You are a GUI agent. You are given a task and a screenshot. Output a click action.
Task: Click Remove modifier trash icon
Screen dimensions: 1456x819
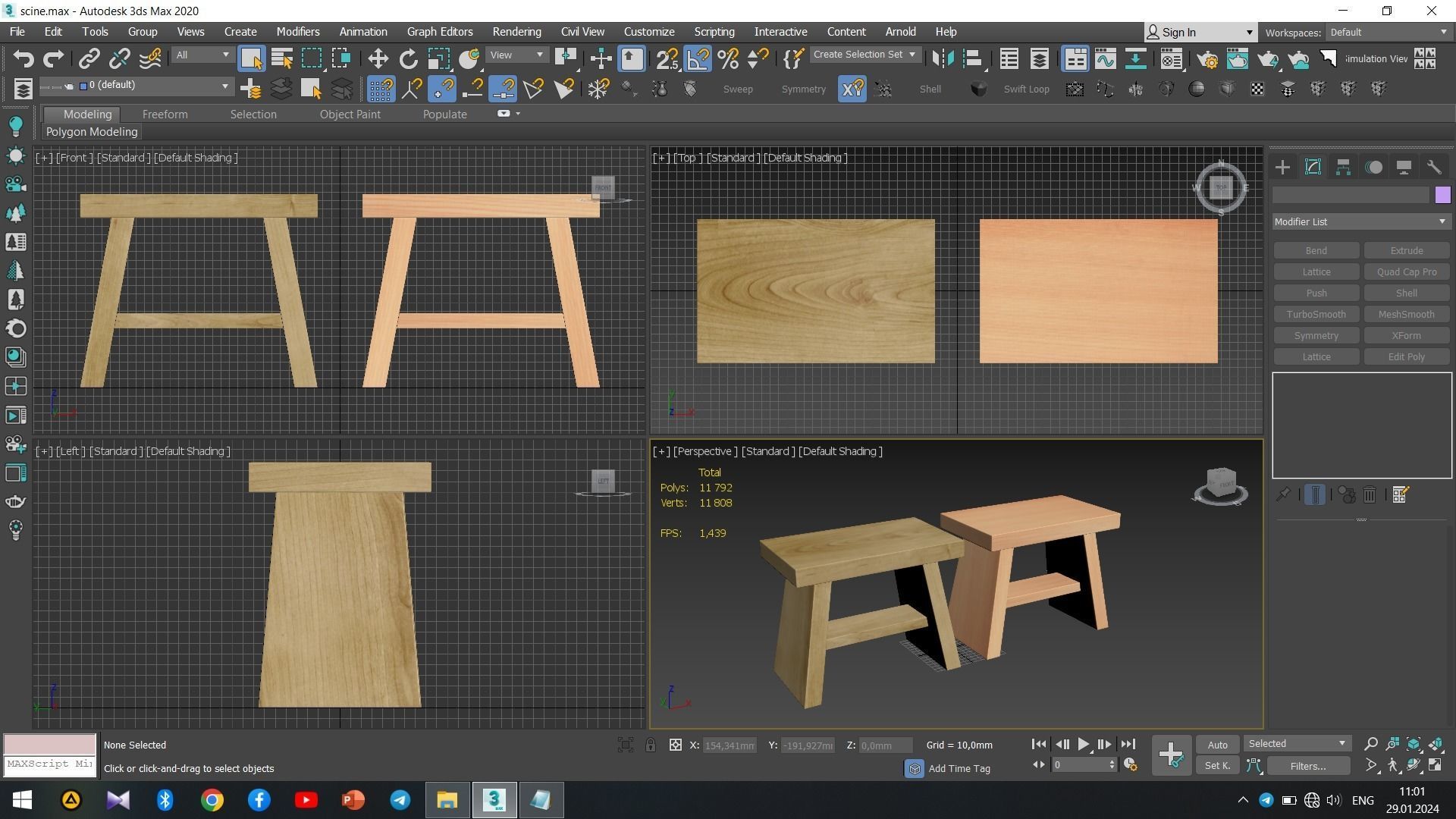point(1370,495)
